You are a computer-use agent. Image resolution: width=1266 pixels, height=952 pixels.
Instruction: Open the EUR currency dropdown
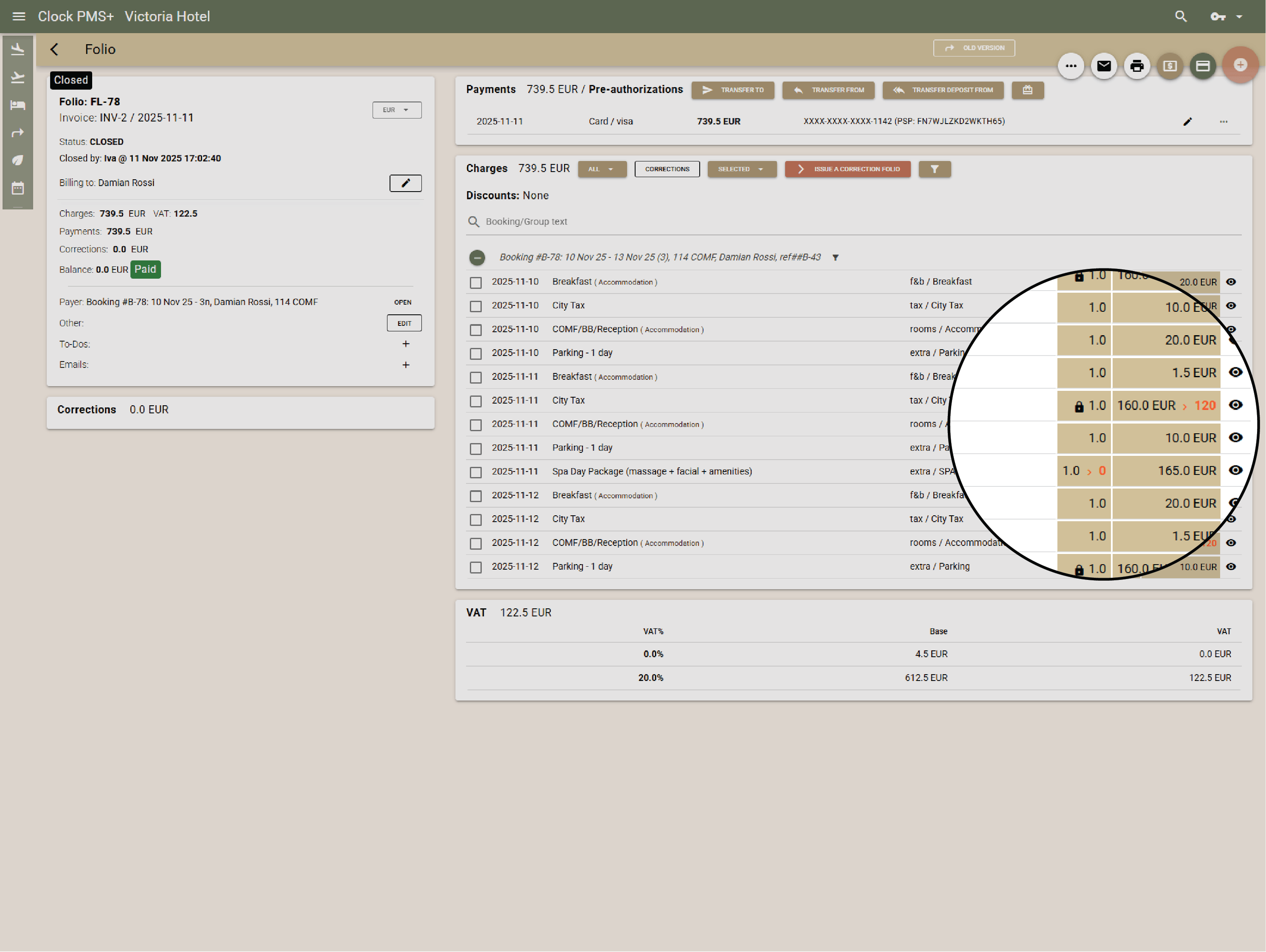397,110
